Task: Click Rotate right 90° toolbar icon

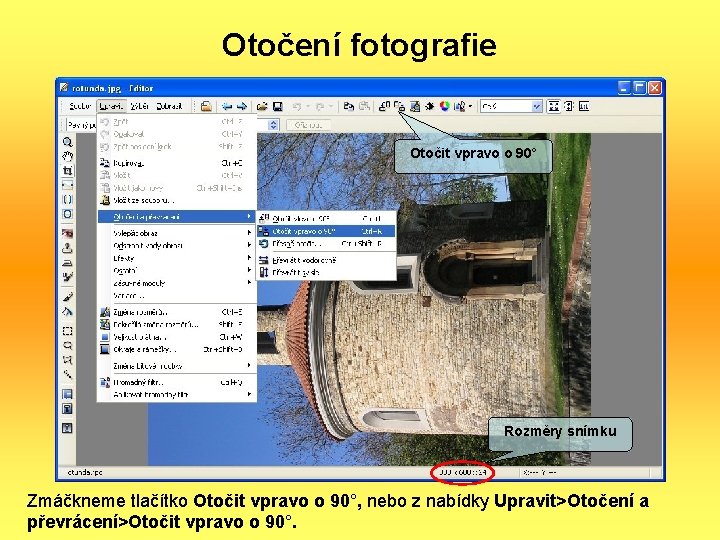Action: click(x=400, y=107)
